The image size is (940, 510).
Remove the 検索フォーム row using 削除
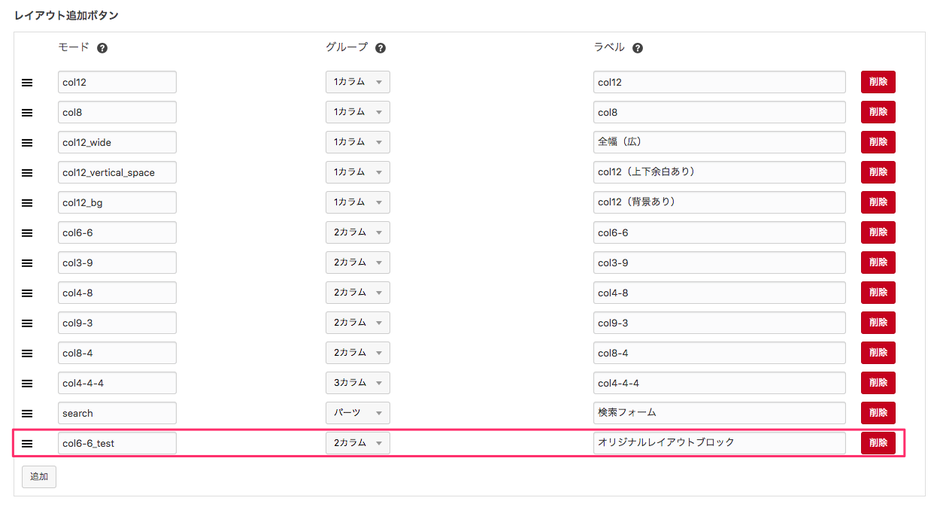coord(877,412)
